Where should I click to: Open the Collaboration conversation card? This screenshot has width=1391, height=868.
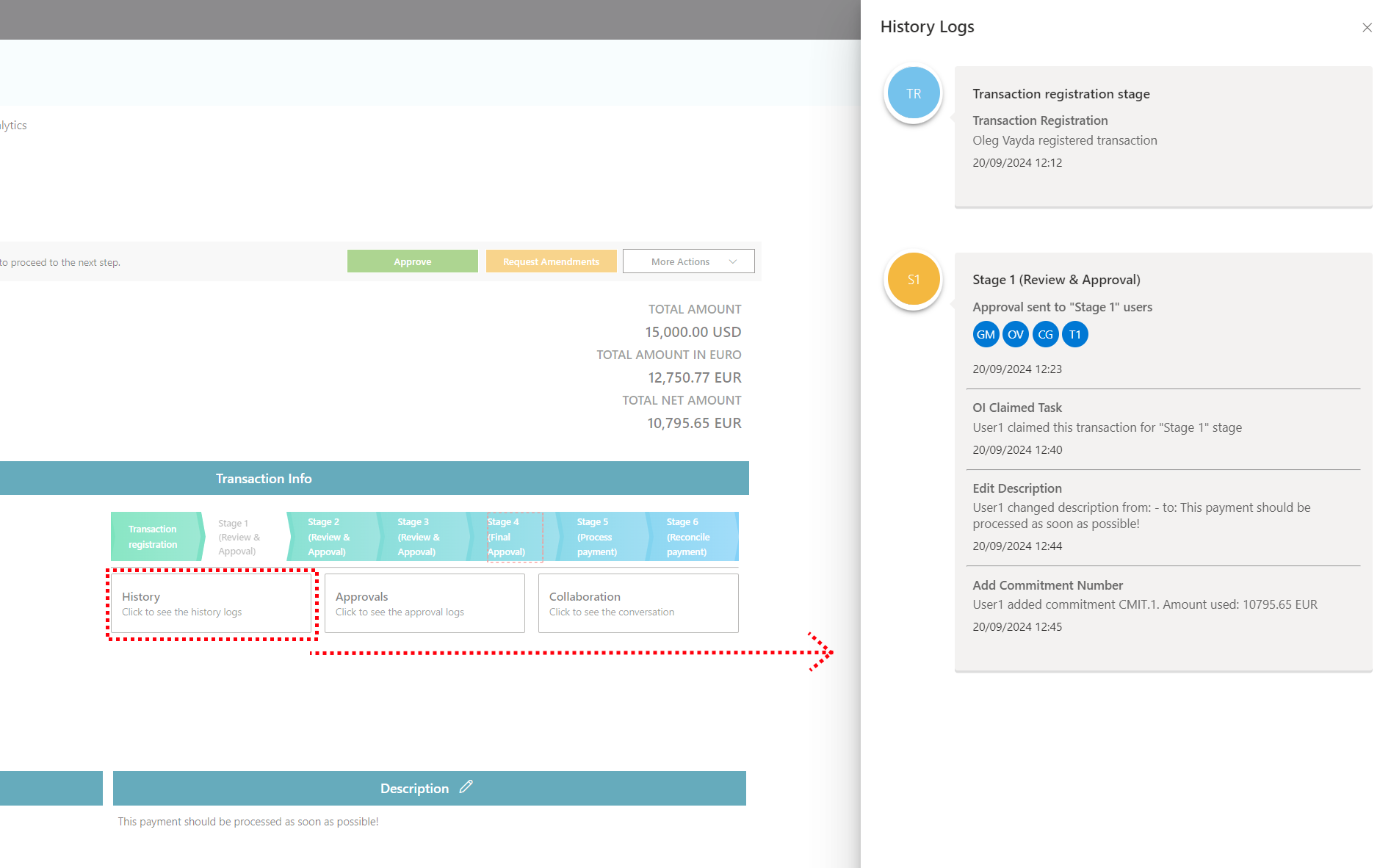pyautogui.click(x=637, y=604)
